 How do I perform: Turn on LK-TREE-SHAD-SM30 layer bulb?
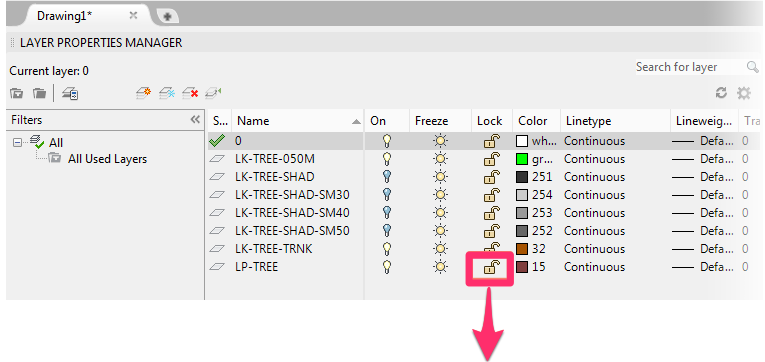click(387, 195)
